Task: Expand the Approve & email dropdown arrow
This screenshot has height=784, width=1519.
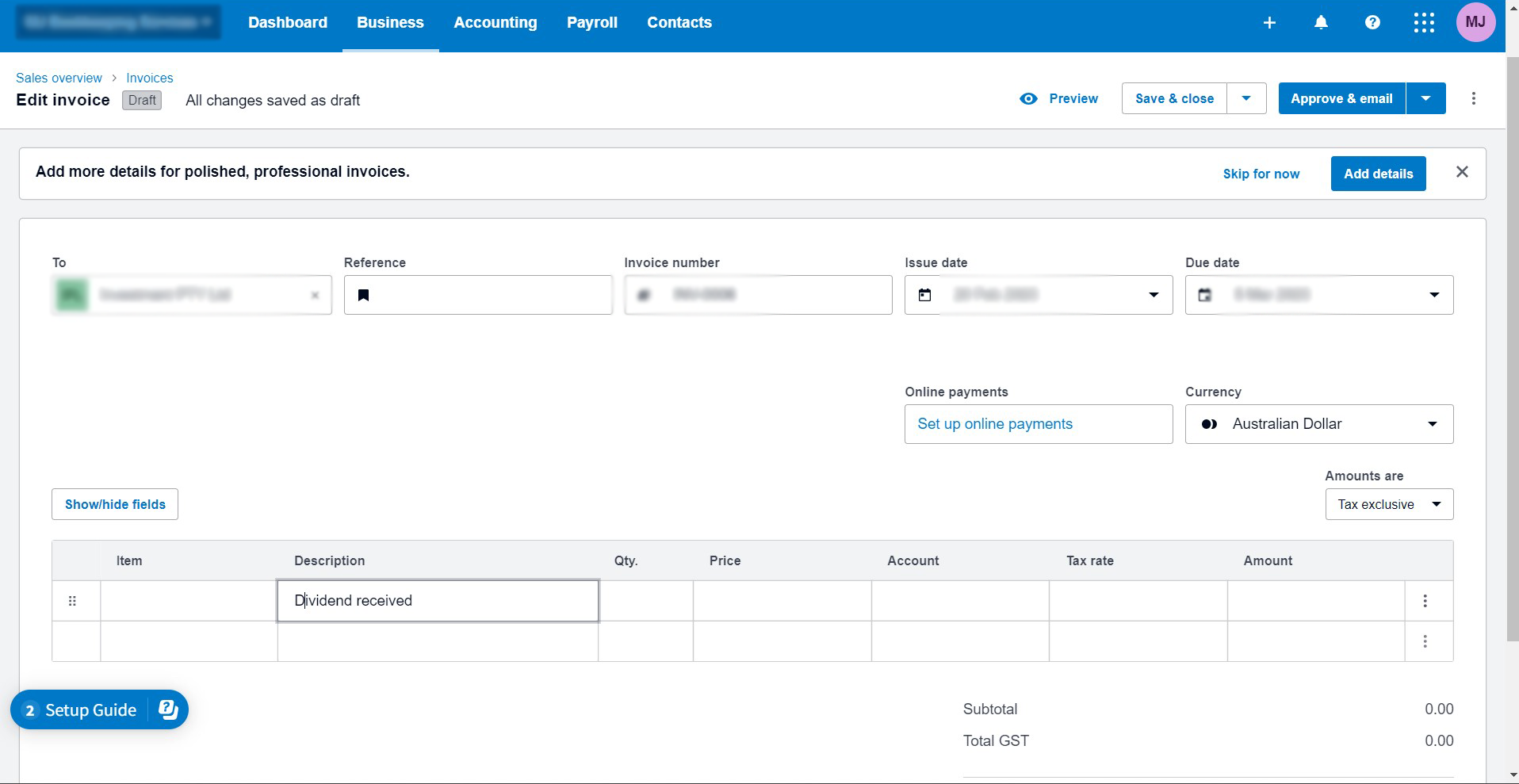Action: tap(1425, 99)
